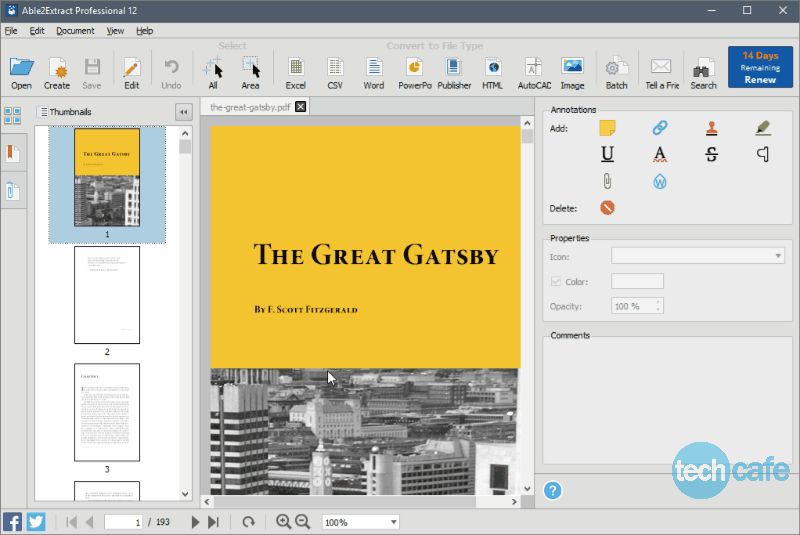Open the help question mark icon
The height and width of the screenshot is (535, 800).
[x=553, y=490]
